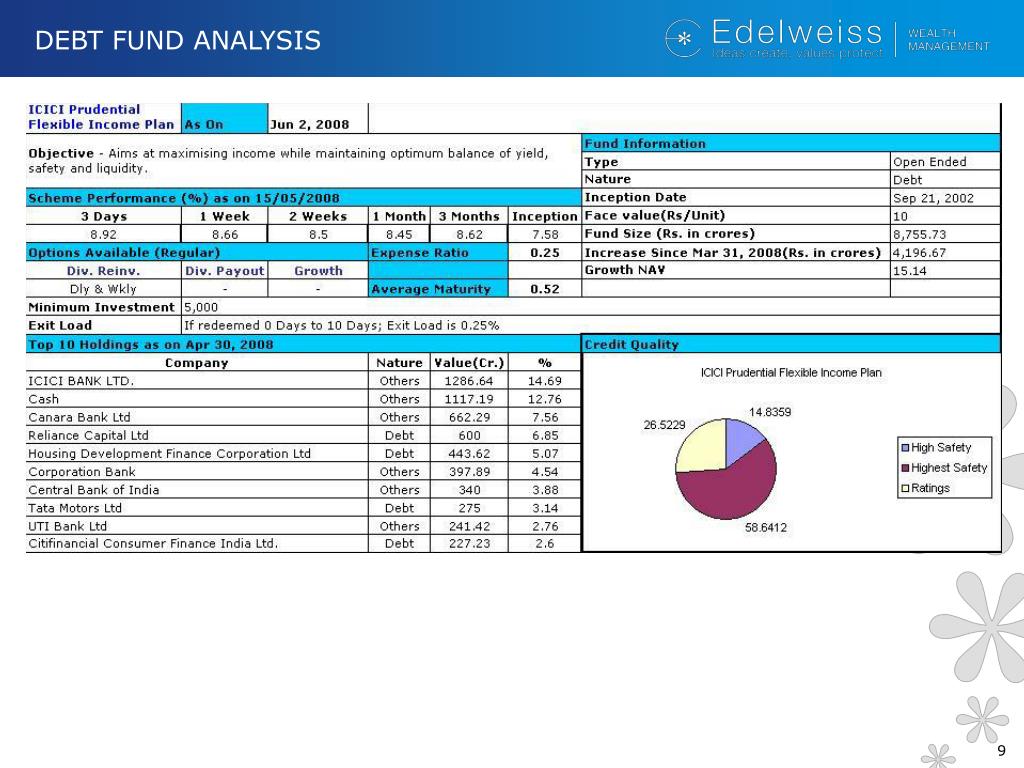Screen dimensions: 1024x768
Task: Click the Value(Cr.) column header
Action: (469, 362)
